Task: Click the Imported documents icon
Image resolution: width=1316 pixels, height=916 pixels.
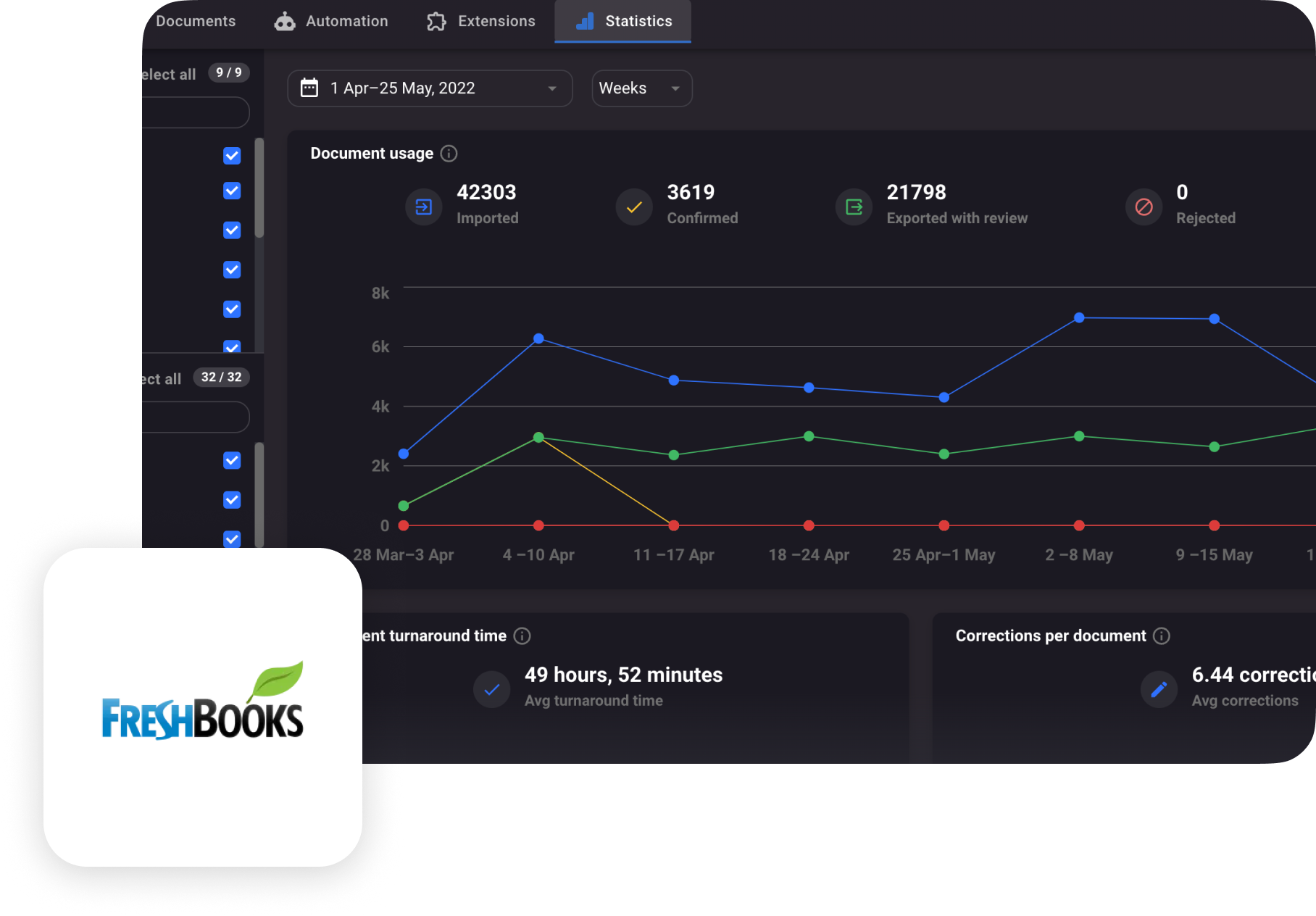Action: point(424,207)
